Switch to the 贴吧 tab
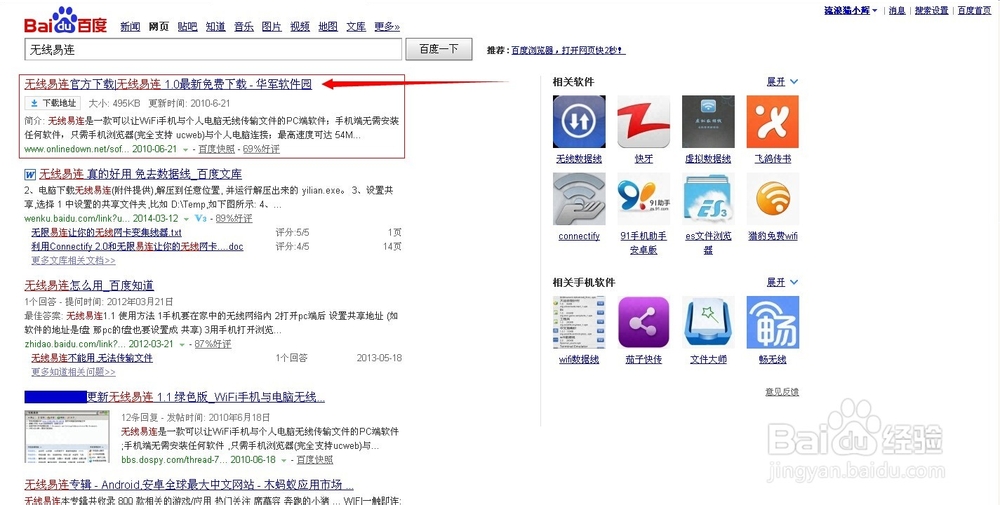The image size is (1000, 505). point(188,27)
